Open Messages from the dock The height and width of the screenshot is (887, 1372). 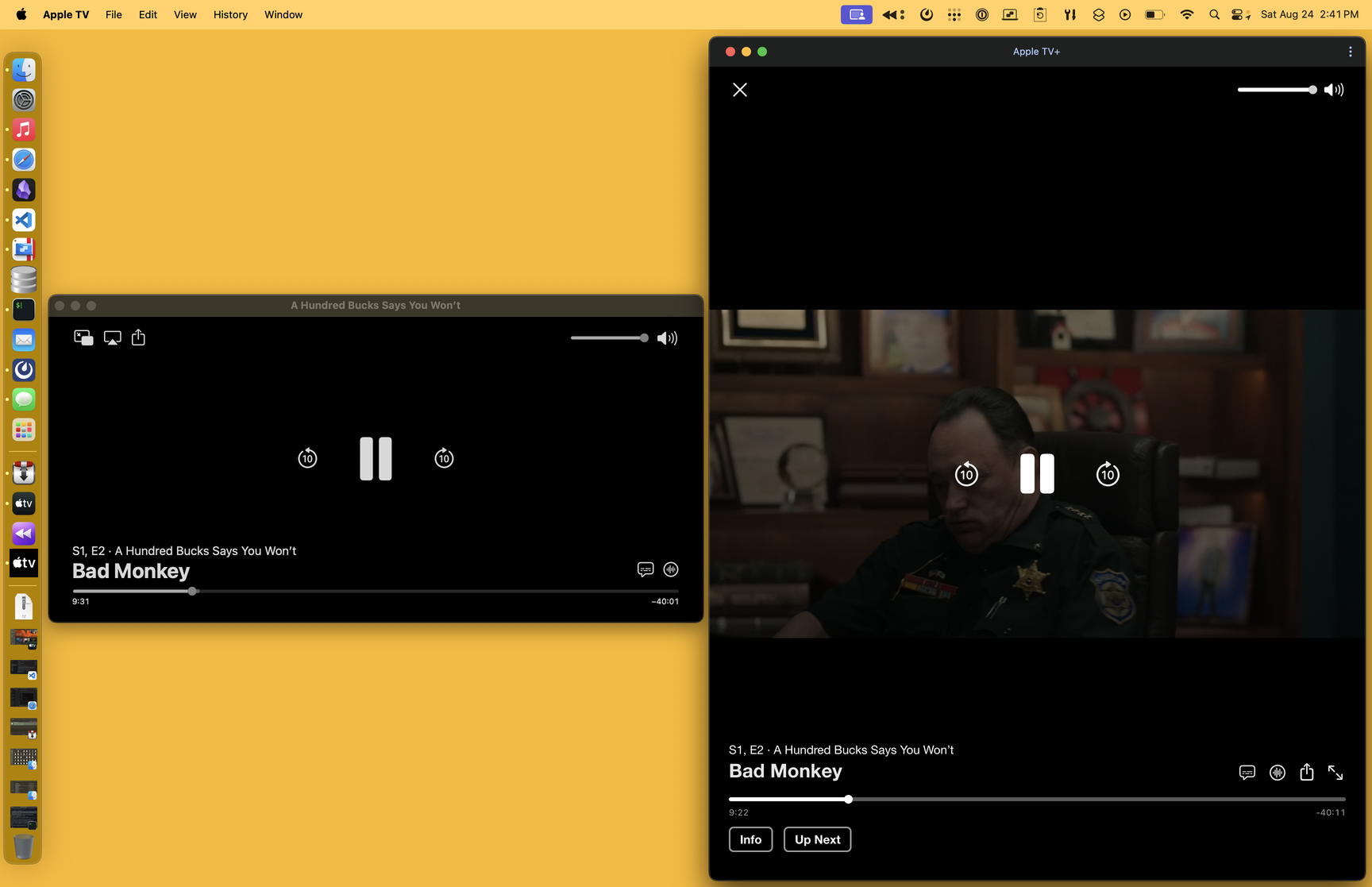[x=24, y=399]
